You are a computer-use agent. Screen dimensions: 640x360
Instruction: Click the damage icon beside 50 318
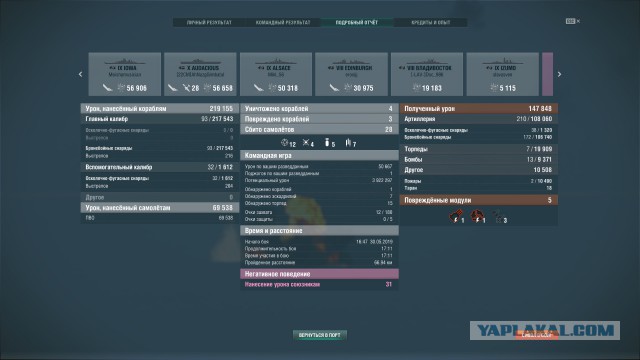point(272,87)
